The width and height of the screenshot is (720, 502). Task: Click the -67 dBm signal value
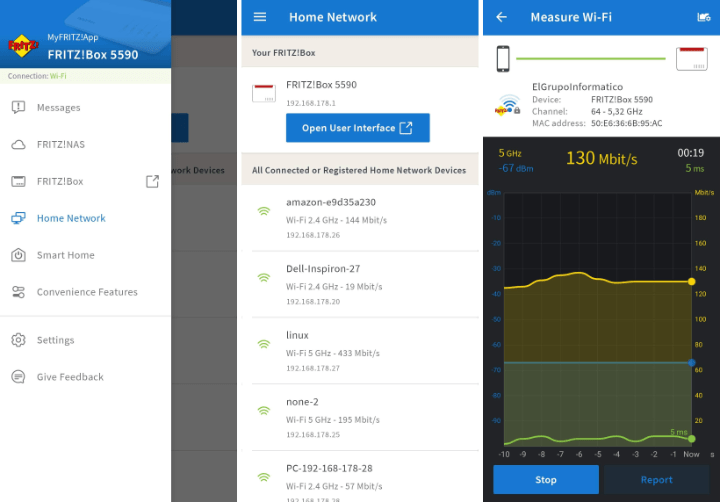516,168
